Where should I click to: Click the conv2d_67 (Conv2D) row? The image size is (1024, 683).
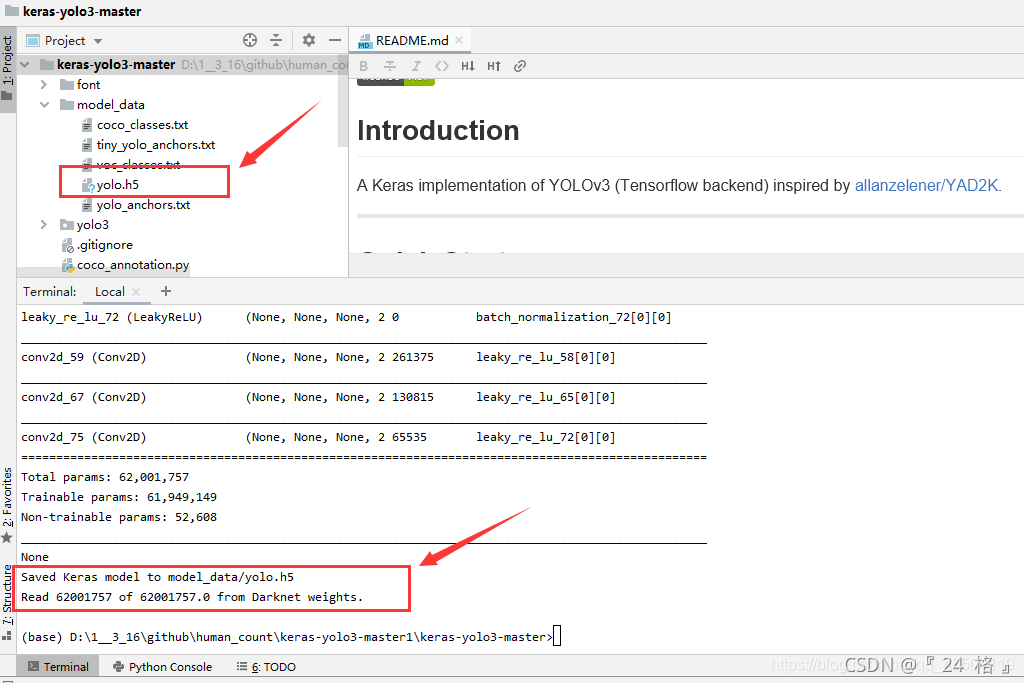point(318,397)
